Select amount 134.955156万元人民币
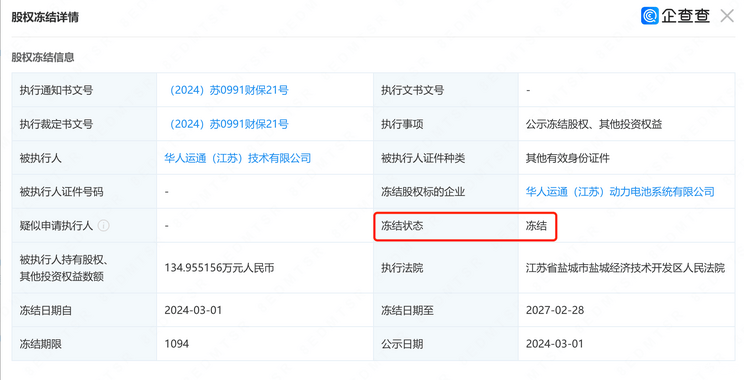 pyautogui.click(x=219, y=268)
